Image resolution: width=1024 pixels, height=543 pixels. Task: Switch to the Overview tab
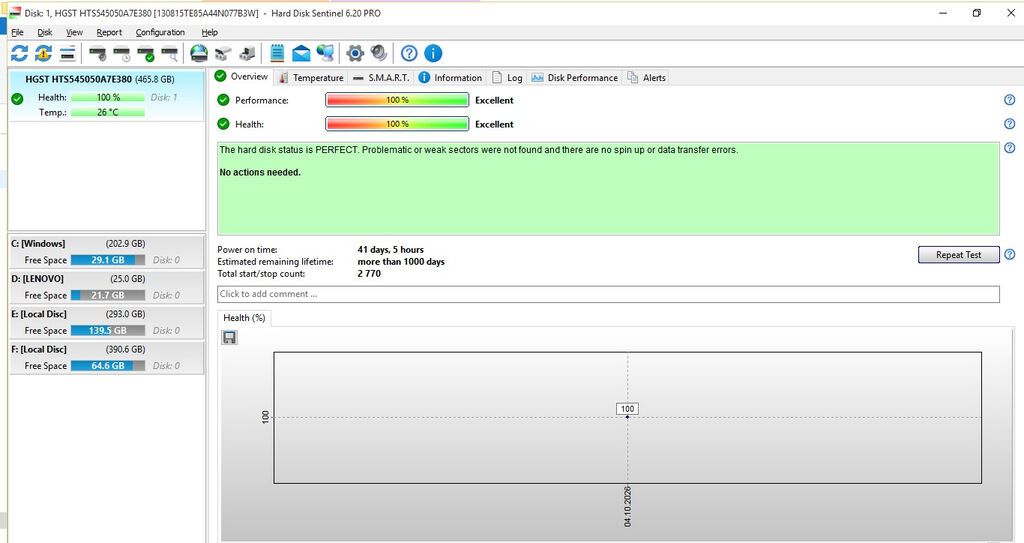coord(241,76)
